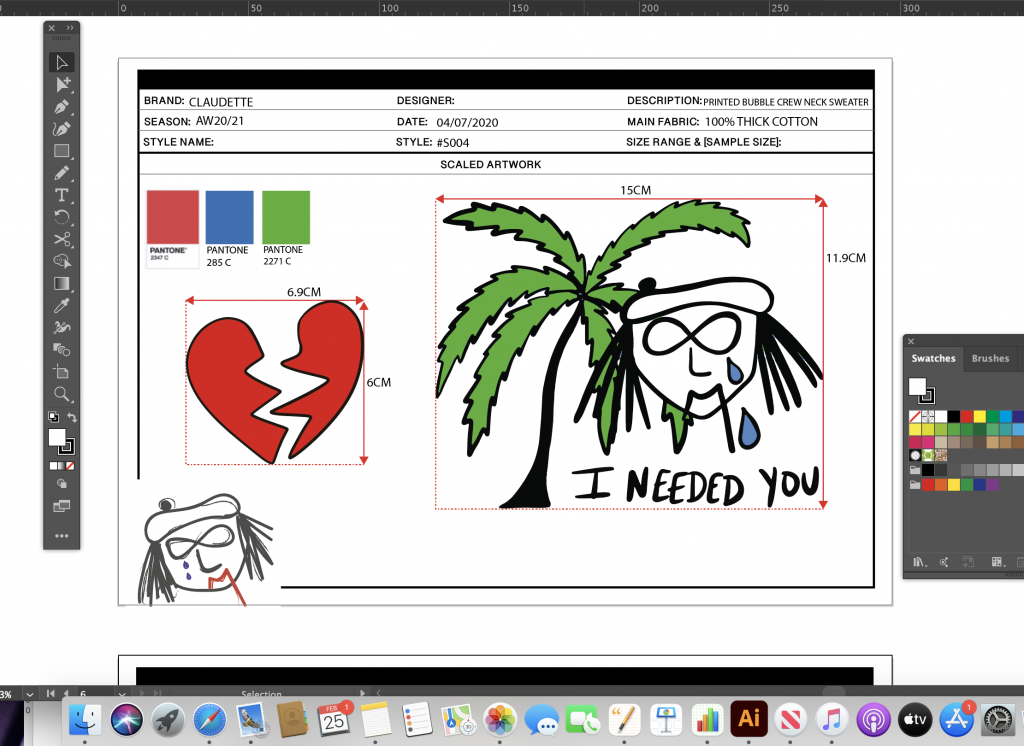Click the toolbar fill color box
This screenshot has height=746, width=1024.
point(57,437)
